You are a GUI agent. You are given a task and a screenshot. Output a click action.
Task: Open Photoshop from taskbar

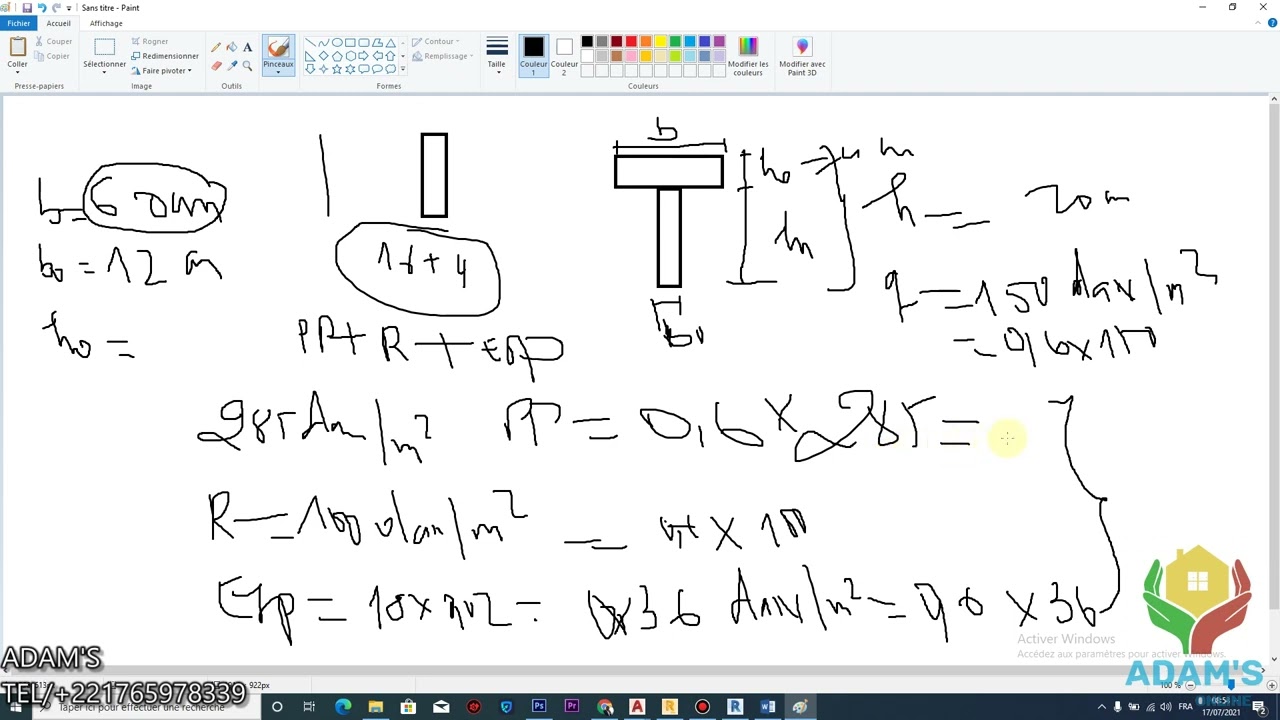pyautogui.click(x=539, y=707)
